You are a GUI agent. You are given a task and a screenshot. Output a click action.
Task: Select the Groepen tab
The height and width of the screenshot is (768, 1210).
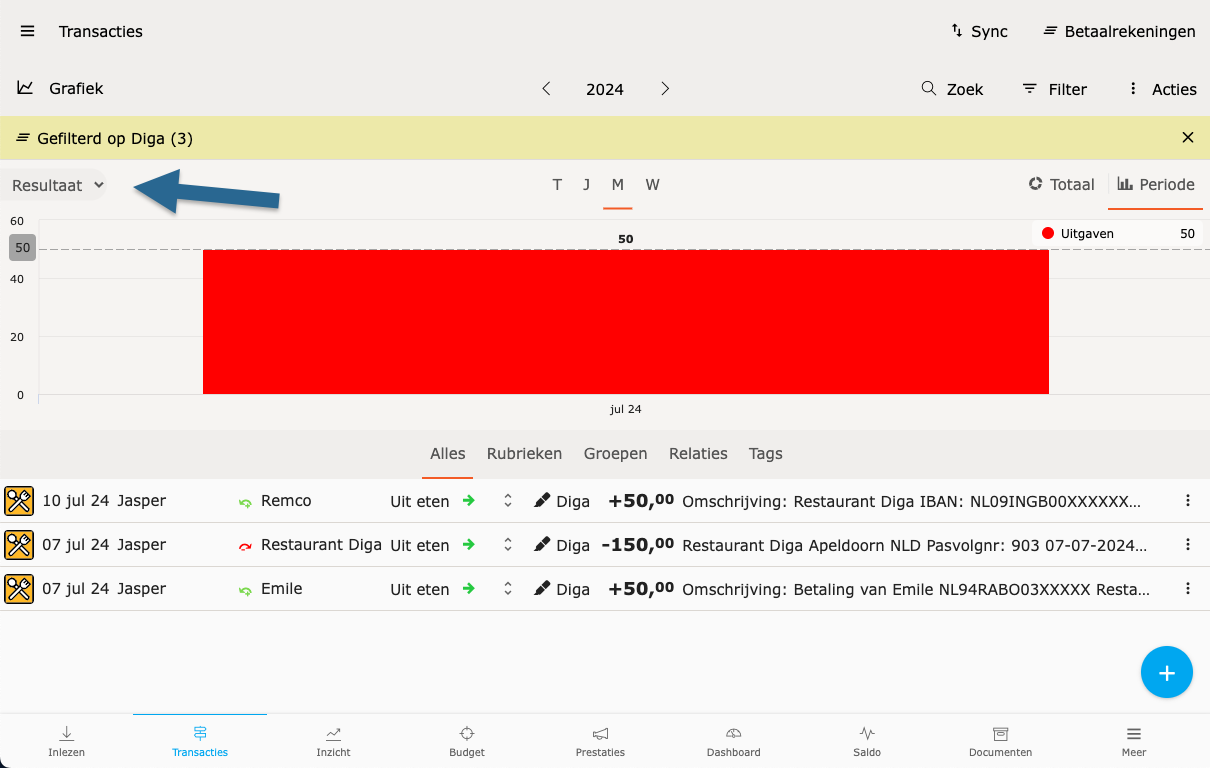(x=616, y=454)
